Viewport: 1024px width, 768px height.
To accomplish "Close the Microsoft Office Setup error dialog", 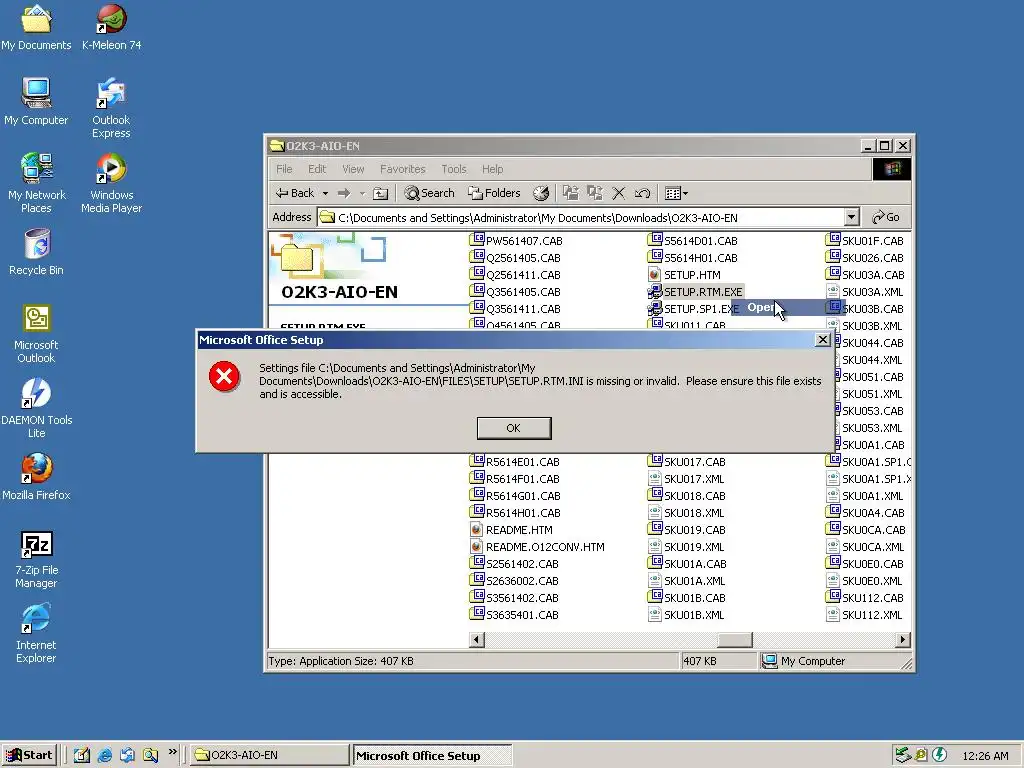I will pyautogui.click(x=823, y=340).
